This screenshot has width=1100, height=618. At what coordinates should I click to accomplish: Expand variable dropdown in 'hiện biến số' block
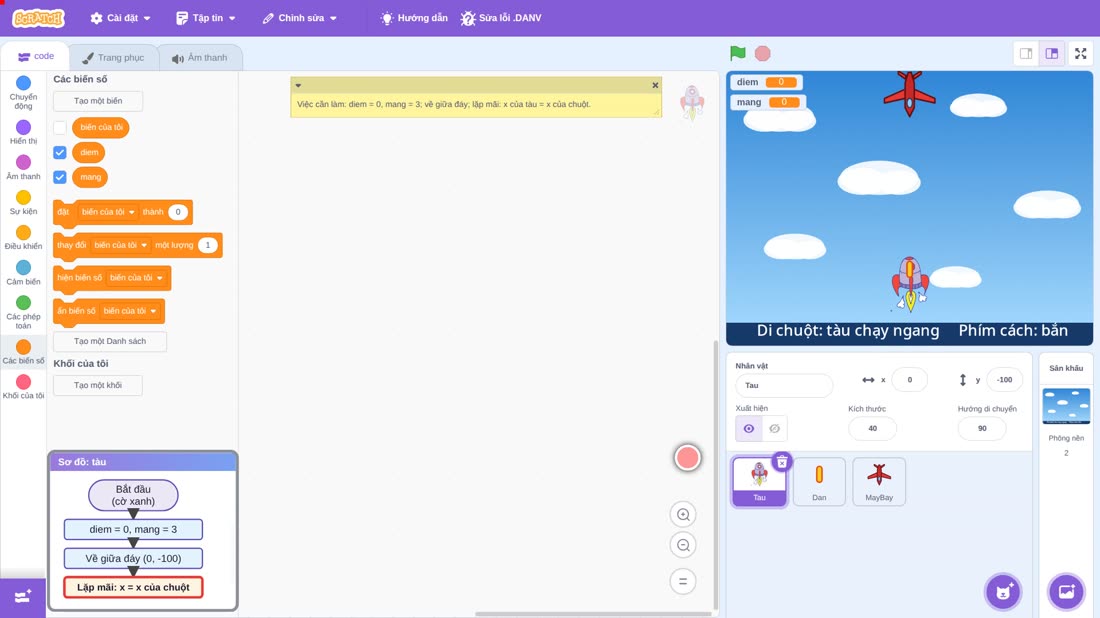[x=136, y=278]
